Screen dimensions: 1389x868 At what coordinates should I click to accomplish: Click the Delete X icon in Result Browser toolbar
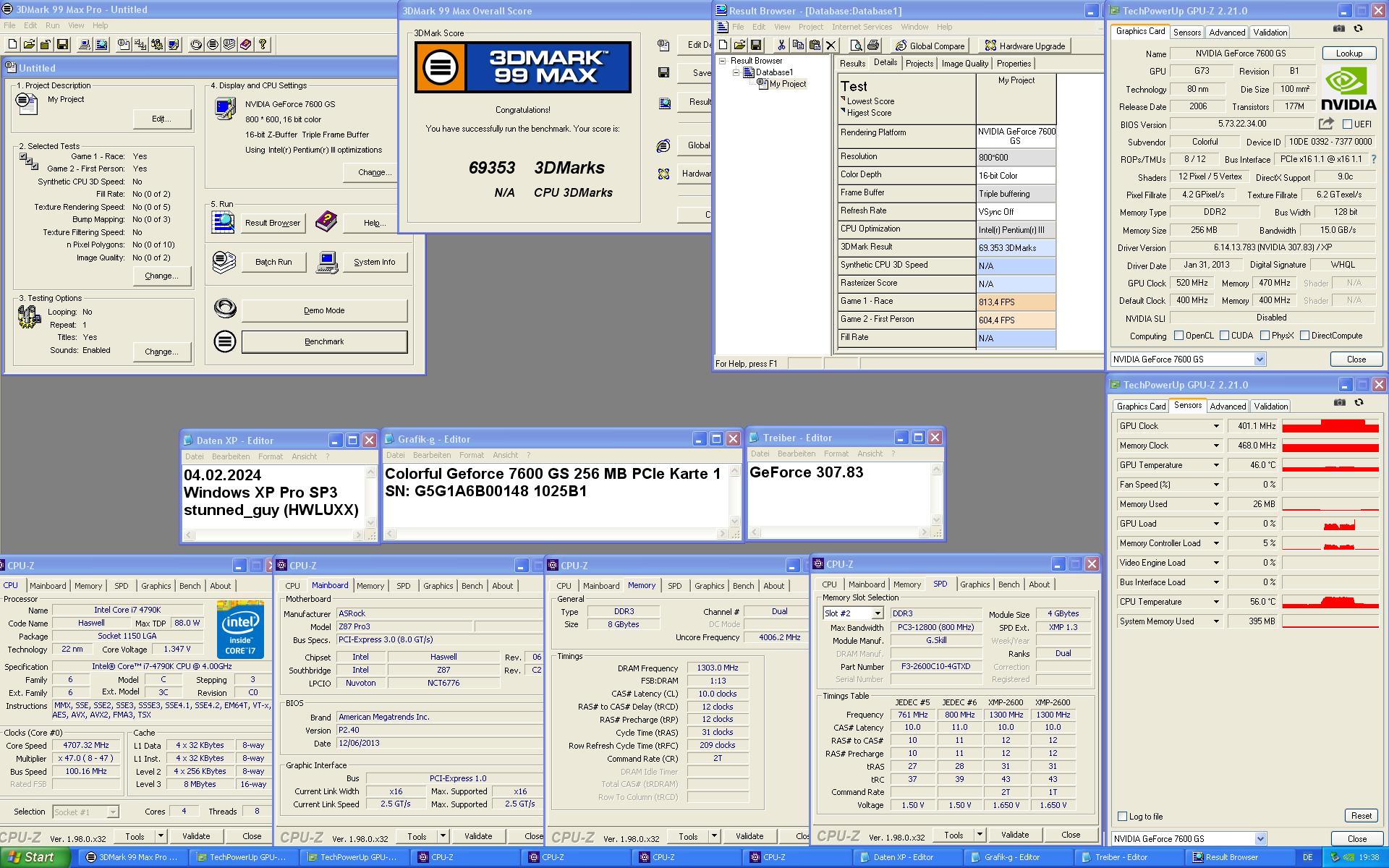pos(831,46)
